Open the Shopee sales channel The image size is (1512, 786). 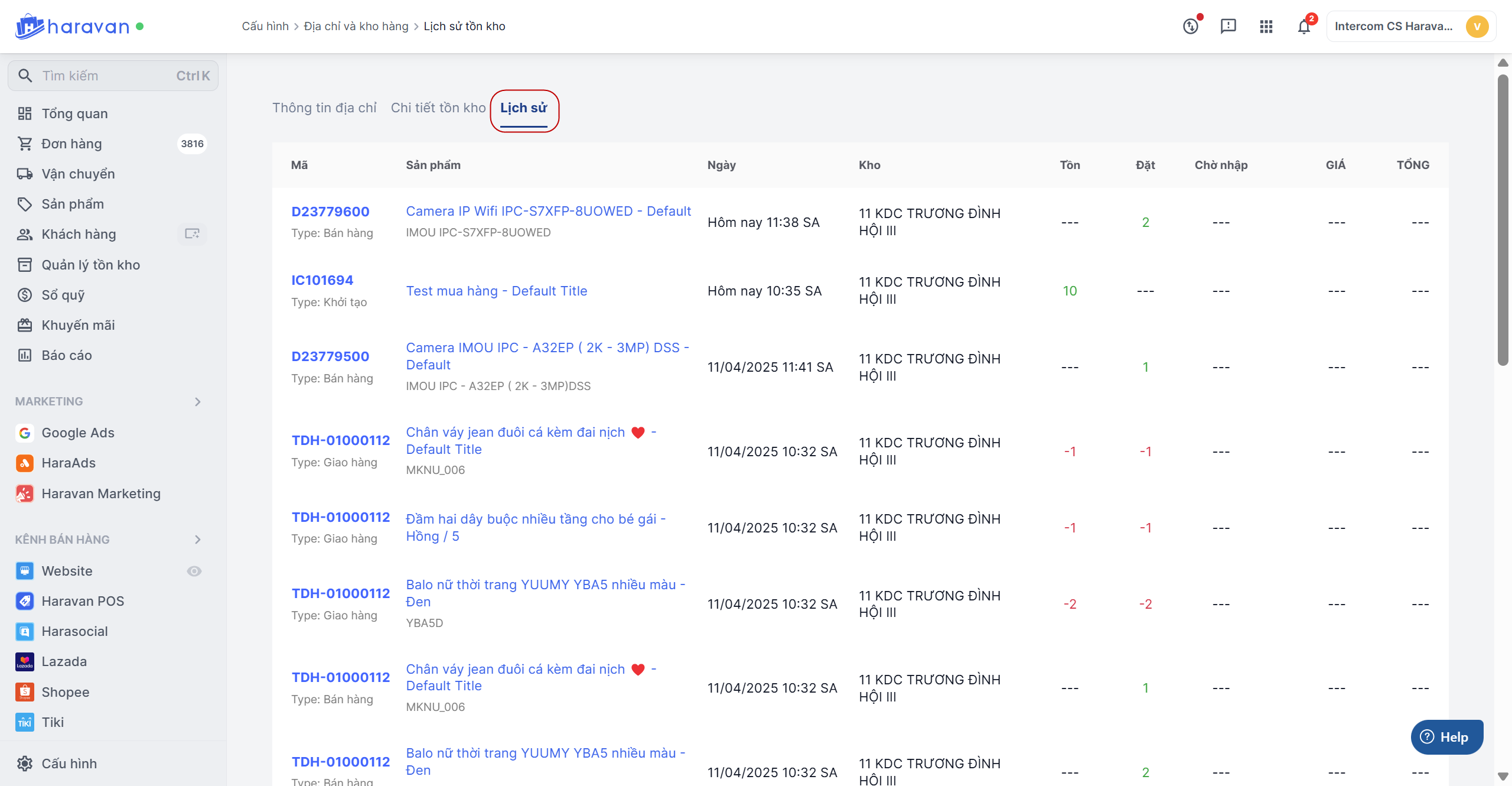pyautogui.click(x=65, y=692)
